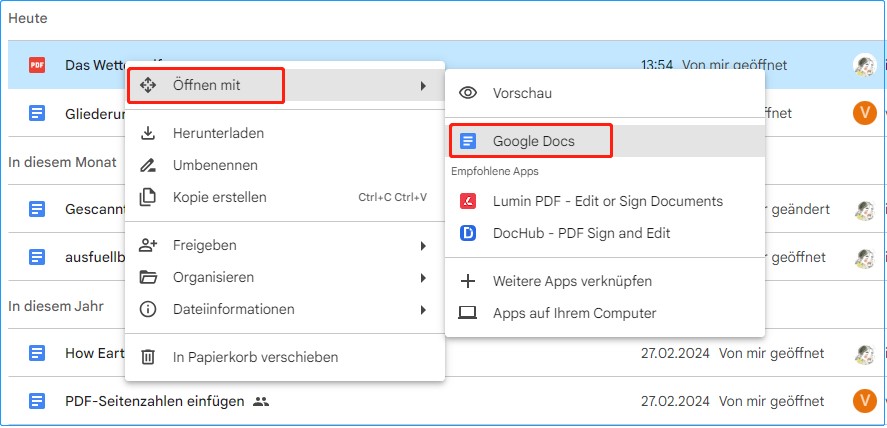Click the owner avatar in How Earth row
Screen dimensions: 887x428
pyautogui.click(x=864, y=353)
